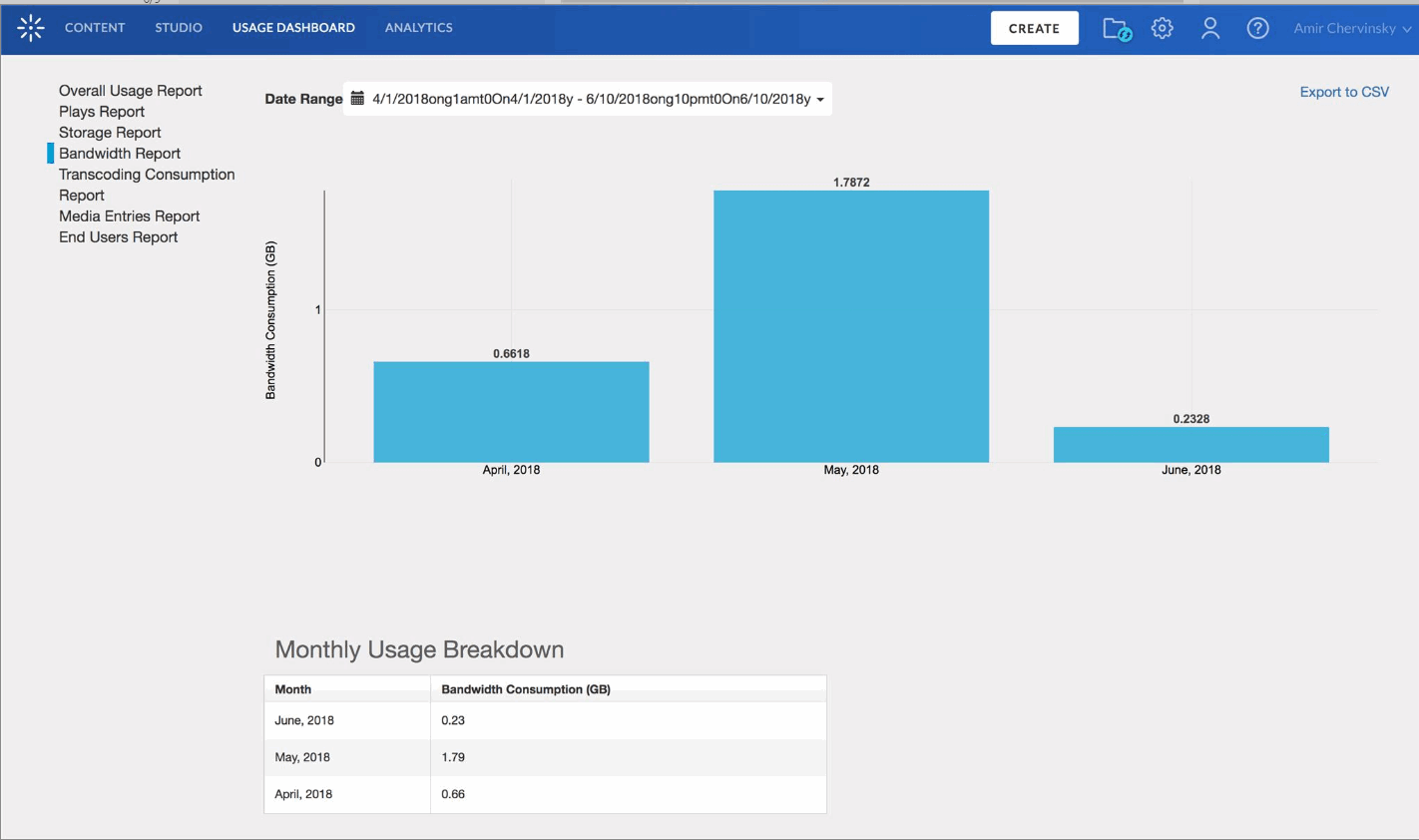Expand the date range dropdown arrow
Viewport: 1419px width, 840px height.
pos(820,100)
